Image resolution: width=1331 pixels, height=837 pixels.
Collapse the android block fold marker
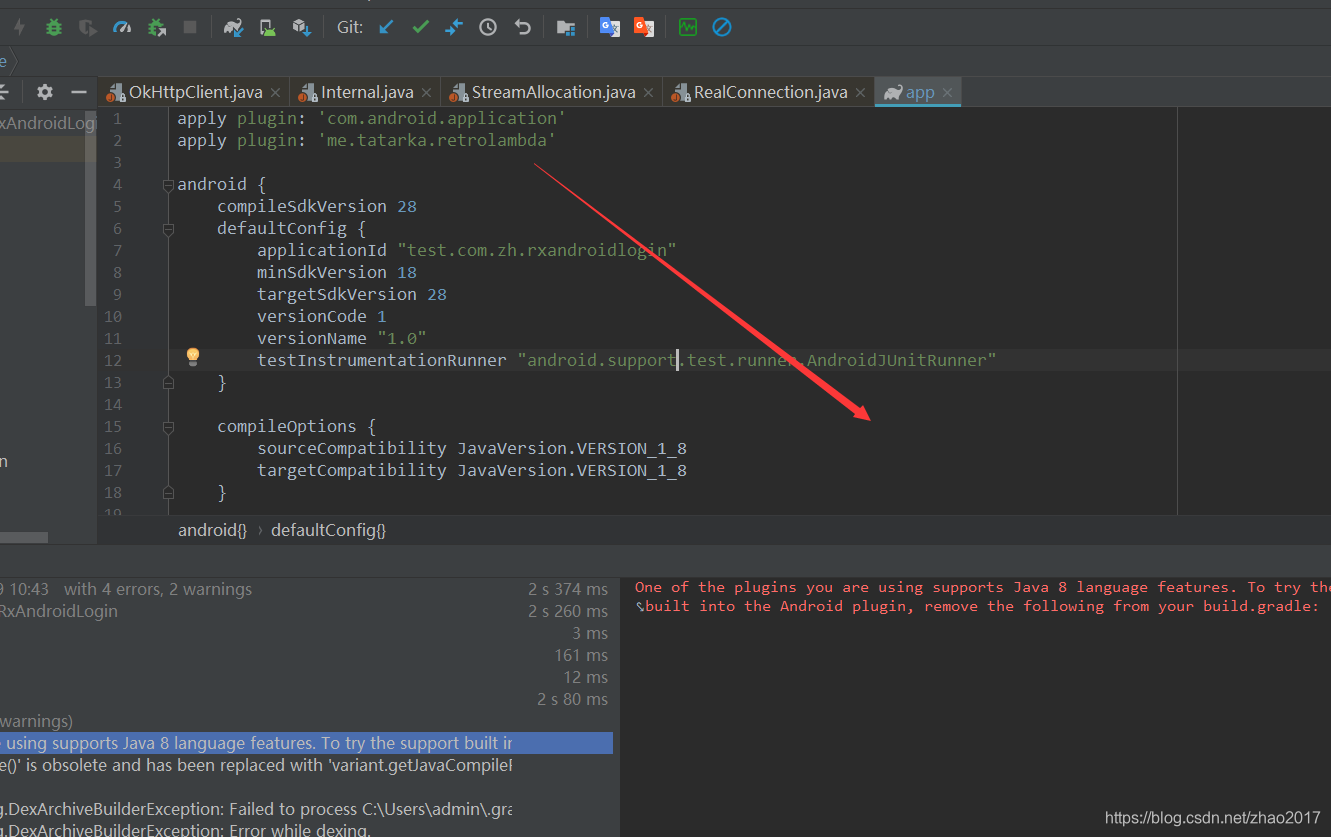pyautogui.click(x=168, y=185)
